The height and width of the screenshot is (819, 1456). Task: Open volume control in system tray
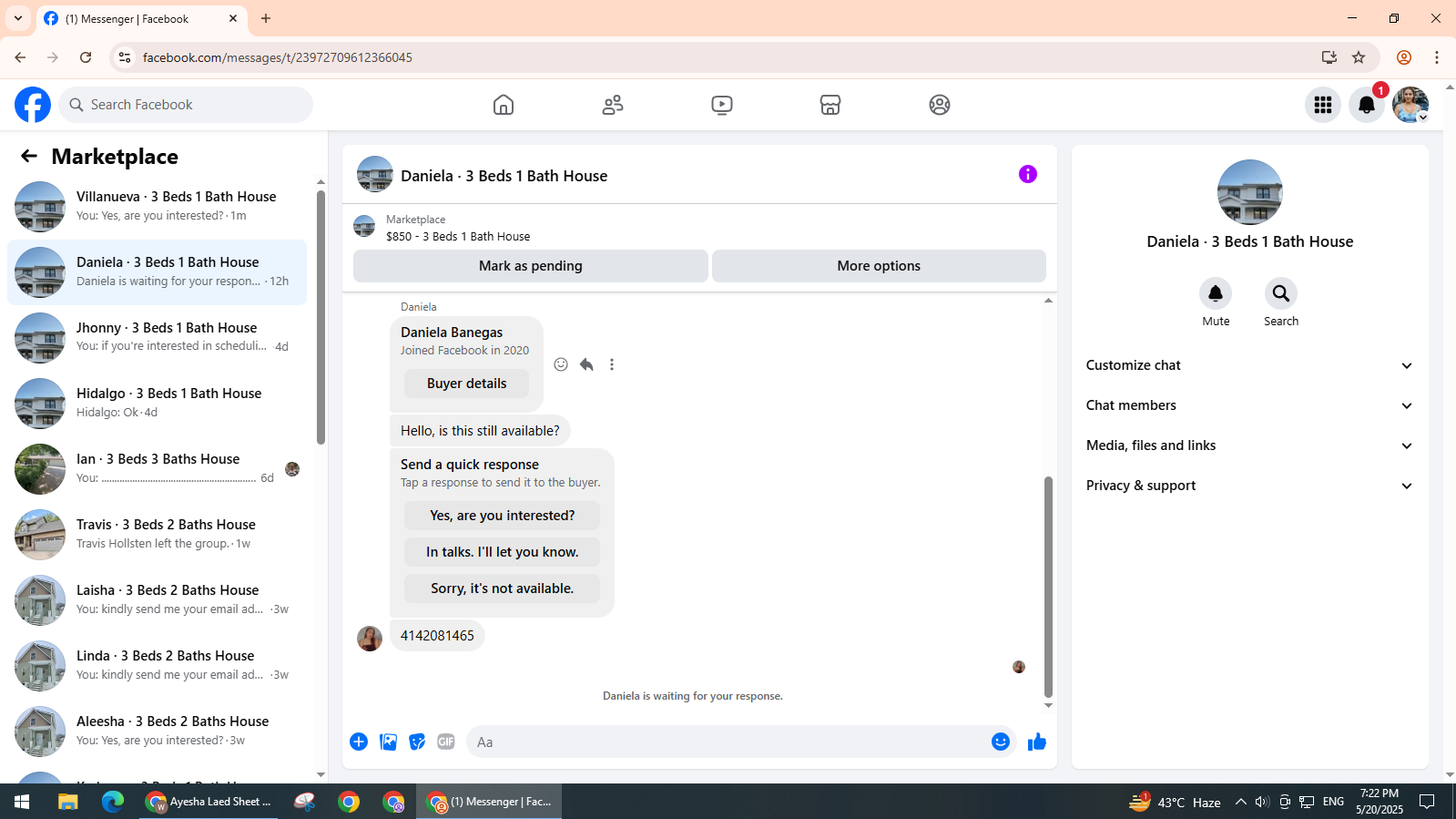point(1261,802)
